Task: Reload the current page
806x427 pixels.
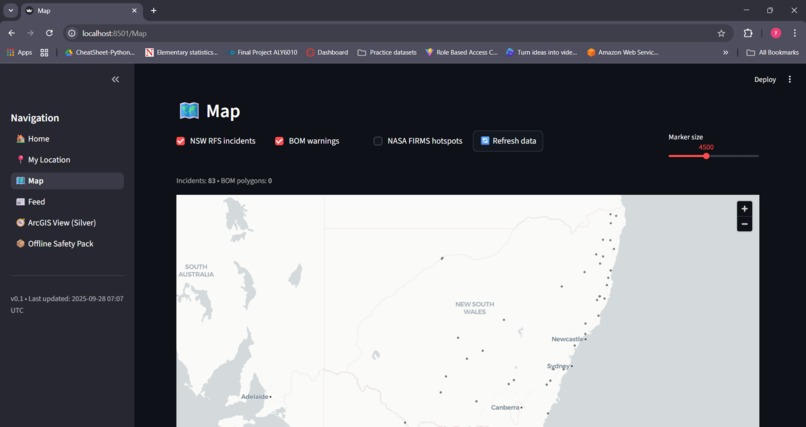Action: pos(49,33)
